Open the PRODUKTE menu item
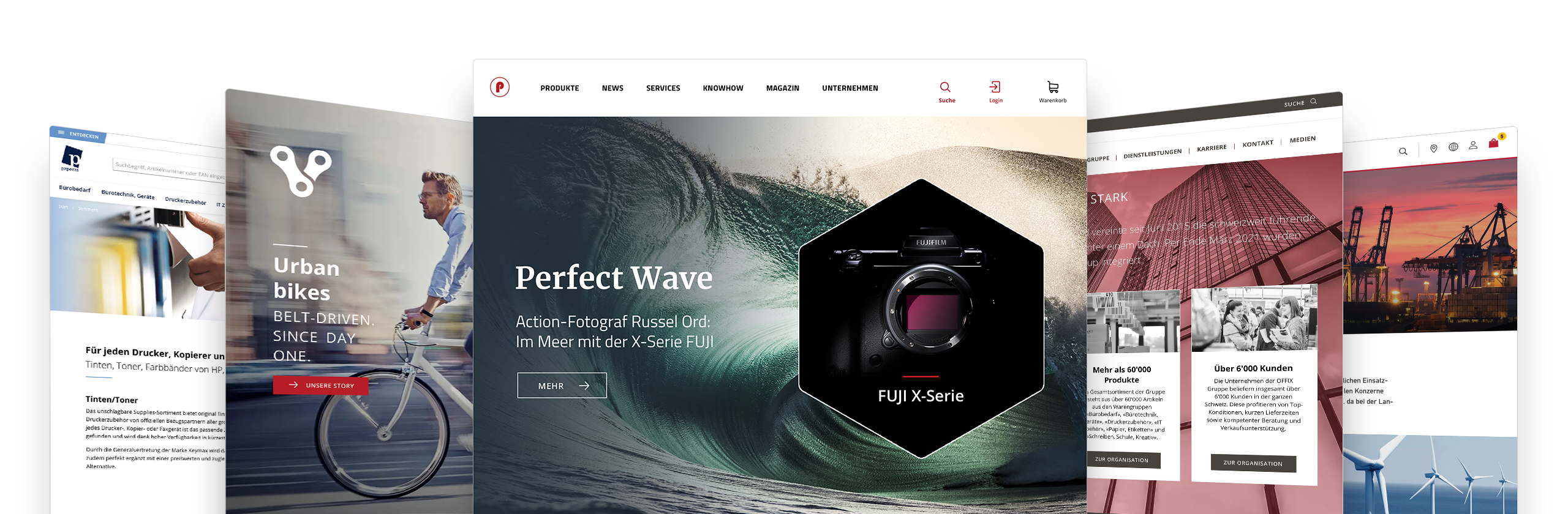 pyautogui.click(x=559, y=88)
